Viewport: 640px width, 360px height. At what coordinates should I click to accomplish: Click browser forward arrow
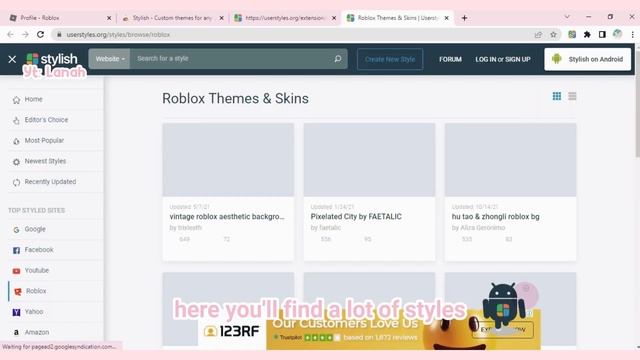[x=25, y=35]
